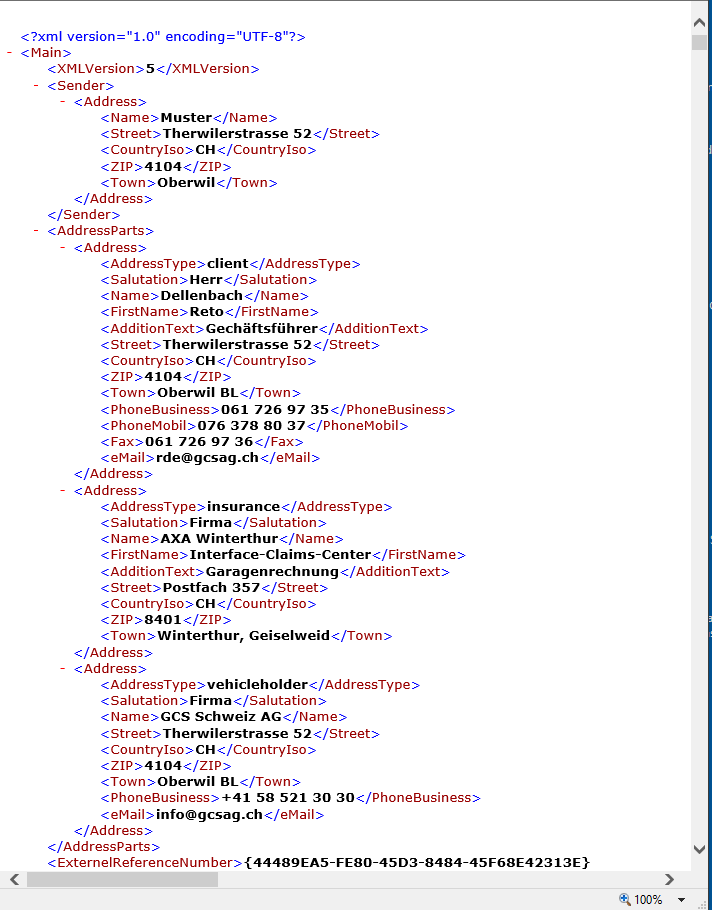Image resolution: width=712 pixels, height=910 pixels.
Task: Click the horizontal scrollbar left arrow
Action: pyautogui.click(x=15, y=879)
